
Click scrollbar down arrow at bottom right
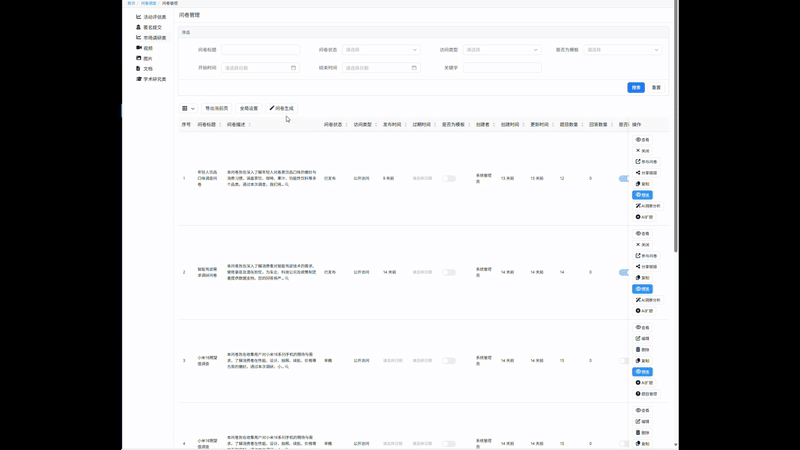[676, 445]
